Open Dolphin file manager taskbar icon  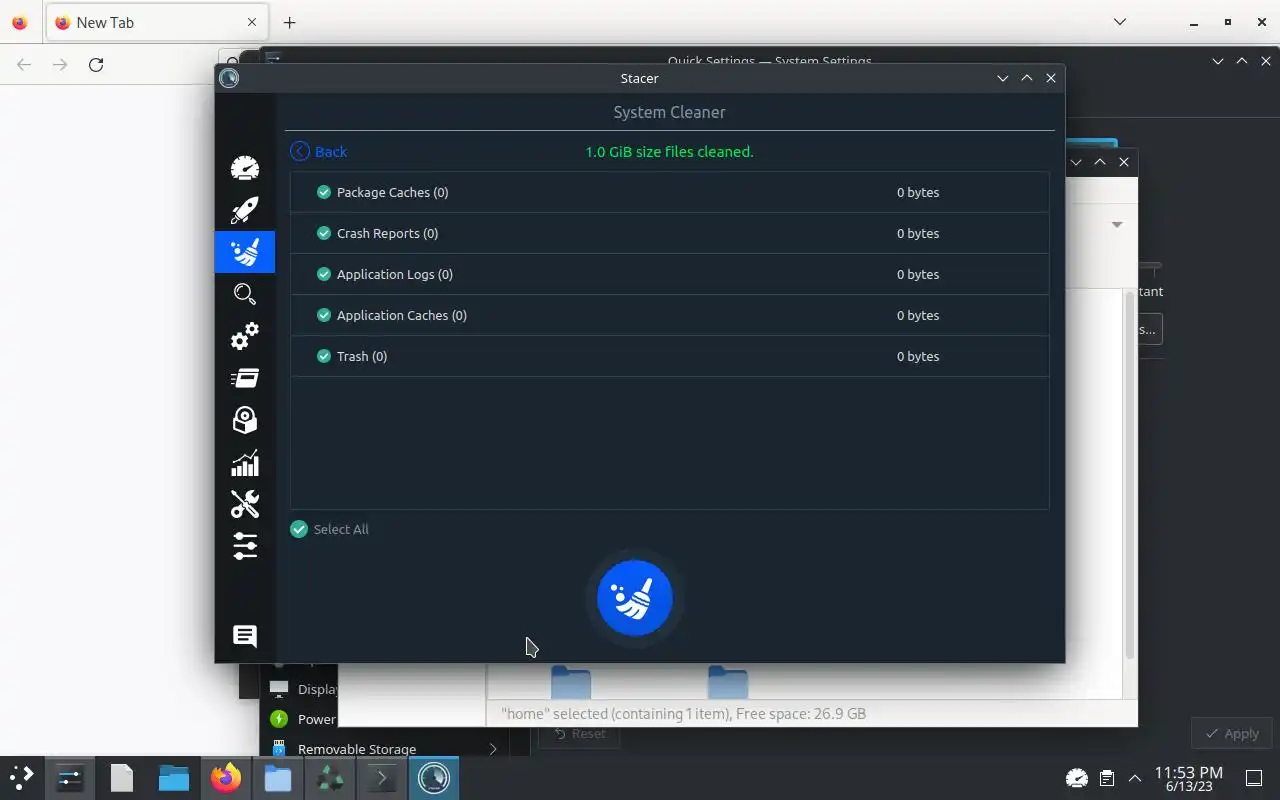tap(174, 777)
